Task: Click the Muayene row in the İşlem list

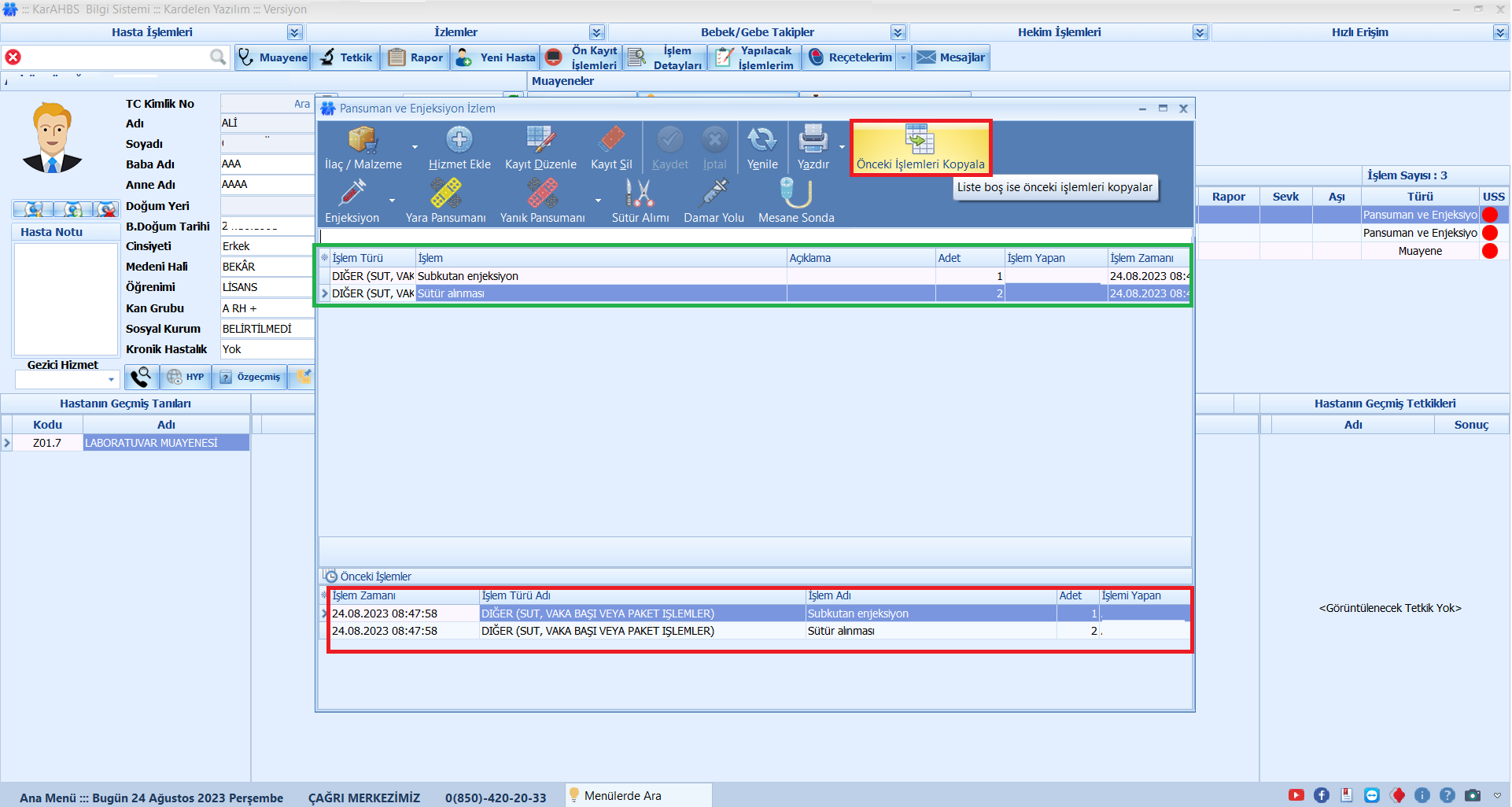Action: pyautogui.click(x=1352, y=251)
